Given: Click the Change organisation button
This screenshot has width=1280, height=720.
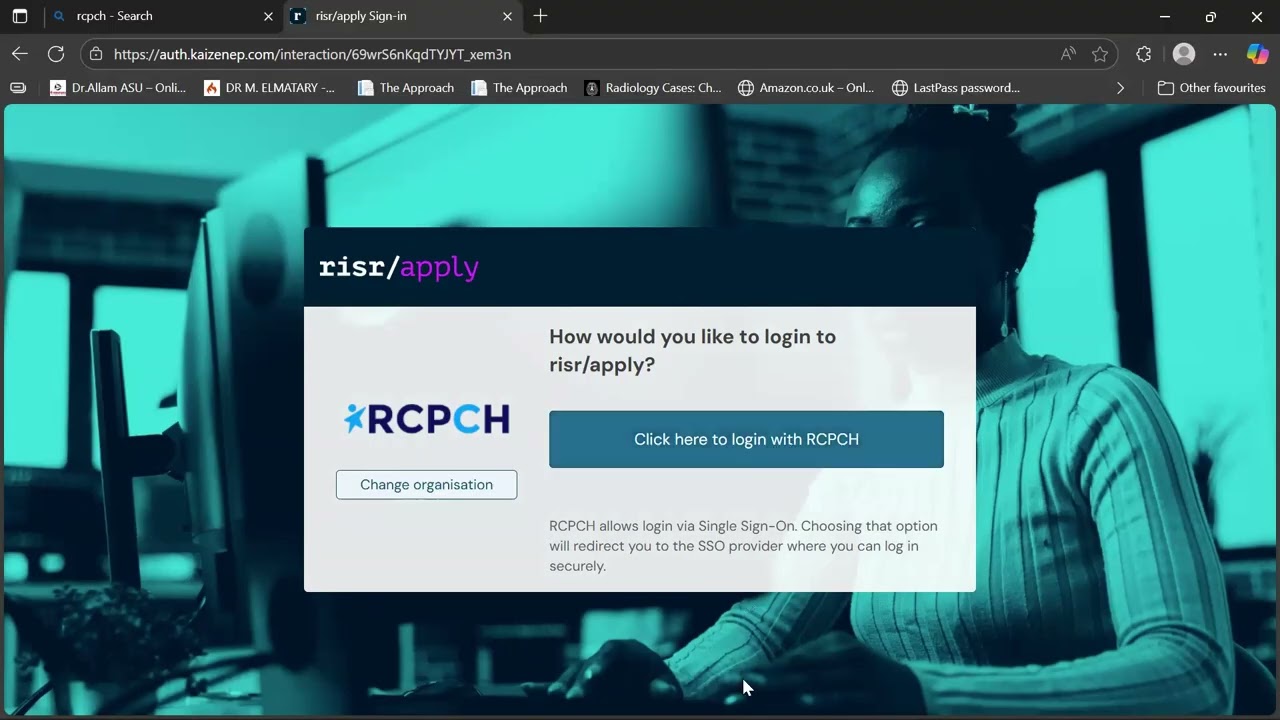Looking at the screenshot, I should coord(426,485).
